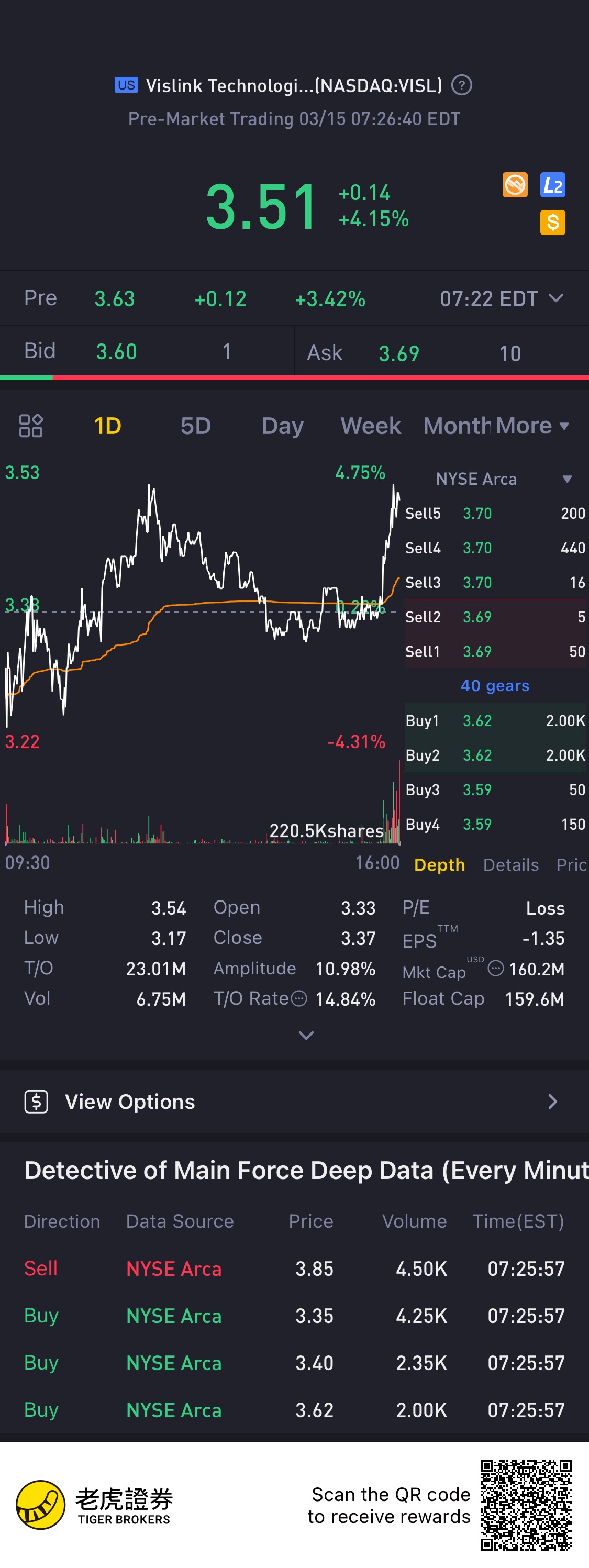This screenshot has height=1568, width=589.
Task: Switch to the Week chart tab
Action: click(371, 426)
